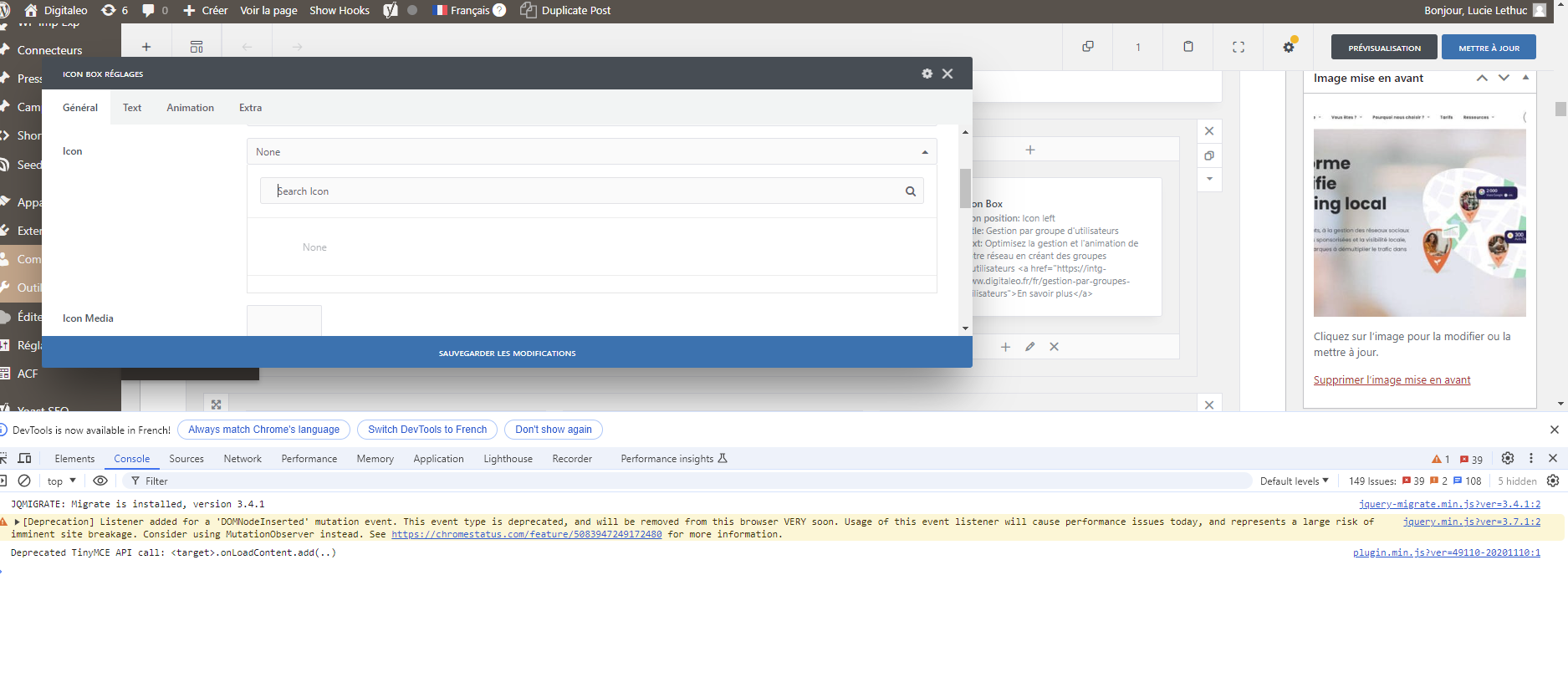Switch to the Animation tab
The image size is (1568, 682).
[x=190, y=108]
